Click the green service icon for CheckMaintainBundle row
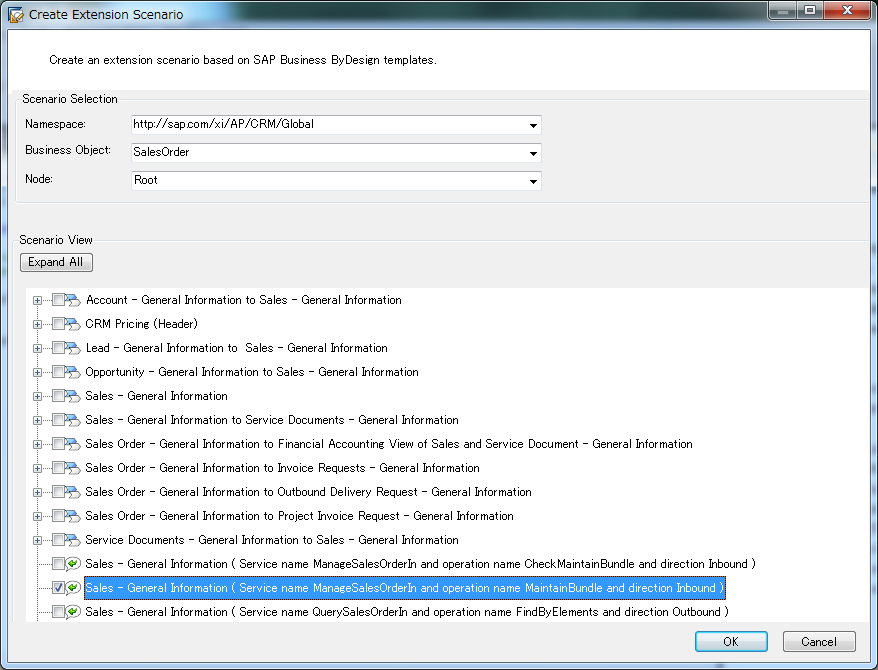This screenshot has width=878, height=670. (x=73, y=564)
